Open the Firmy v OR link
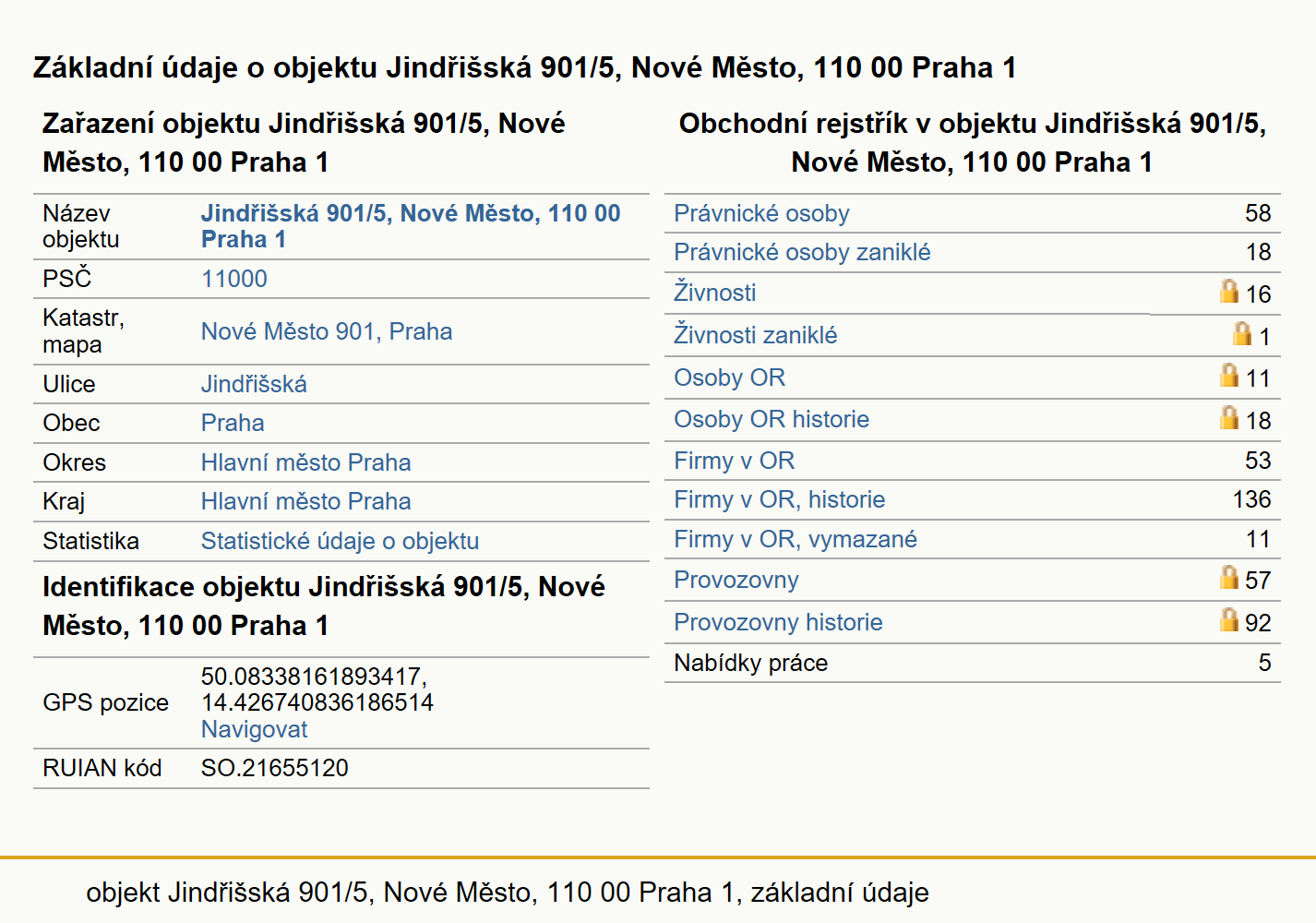The height and width of the screenshot is (923, 1316). click(x=734, y=461)
